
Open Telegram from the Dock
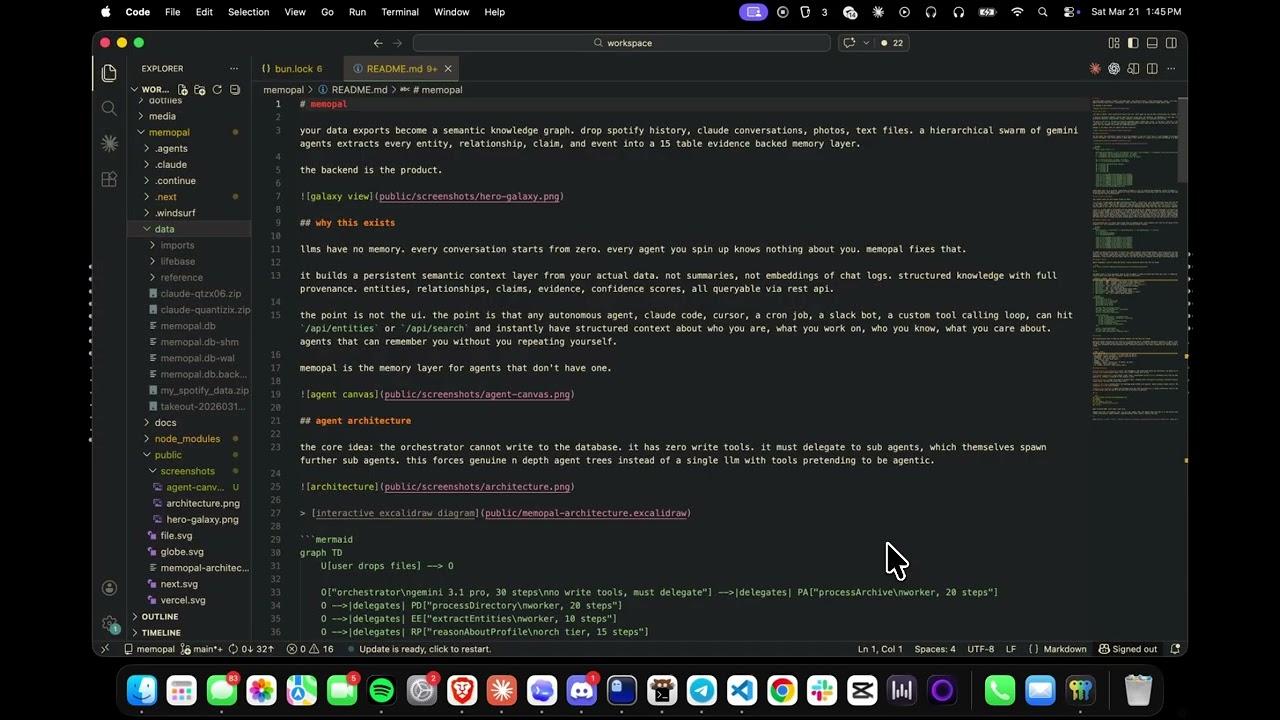point(702,690)
